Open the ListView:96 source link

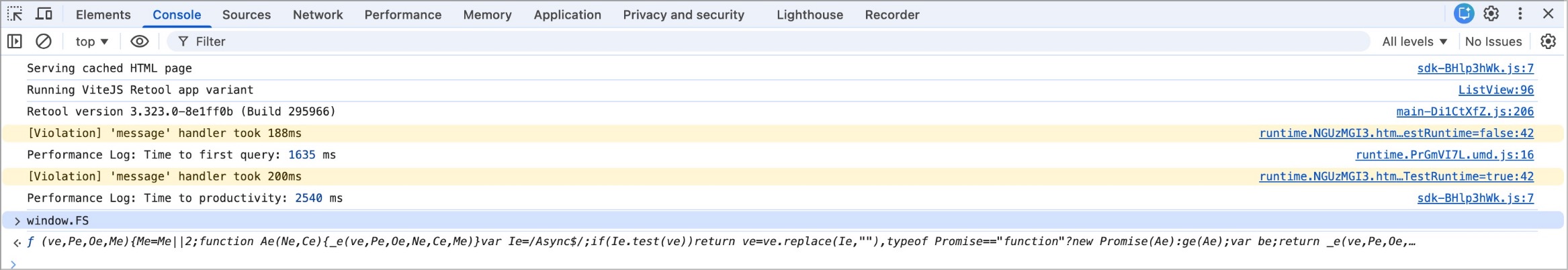coord(1495,90)
